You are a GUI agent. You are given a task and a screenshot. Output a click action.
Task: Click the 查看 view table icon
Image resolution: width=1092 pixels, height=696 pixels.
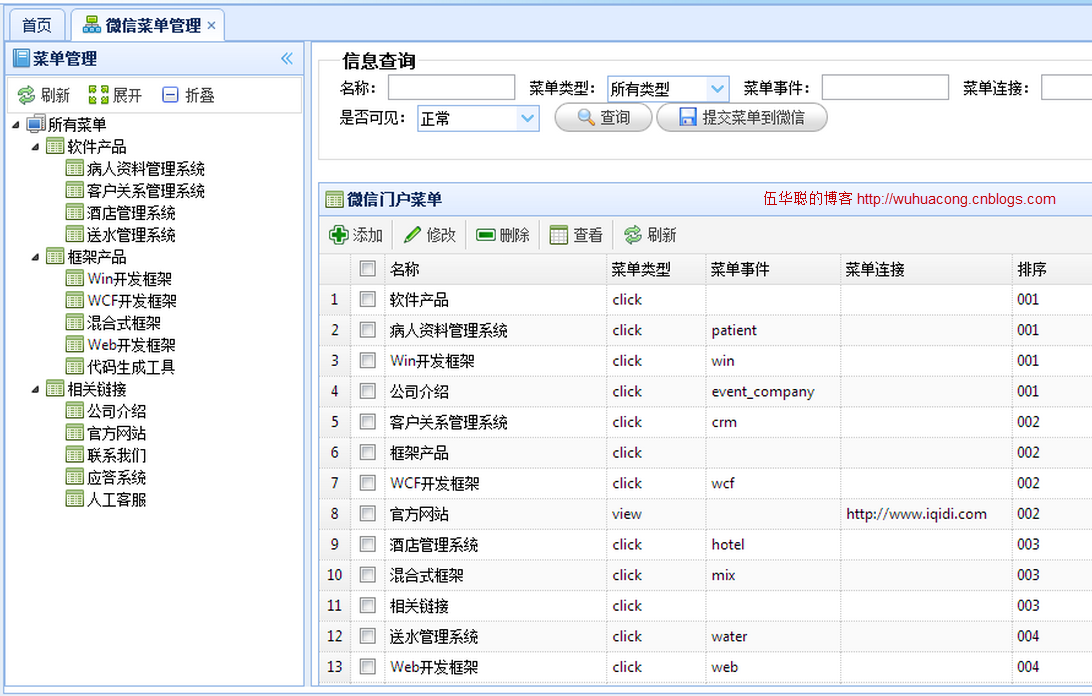click(559, 235)
